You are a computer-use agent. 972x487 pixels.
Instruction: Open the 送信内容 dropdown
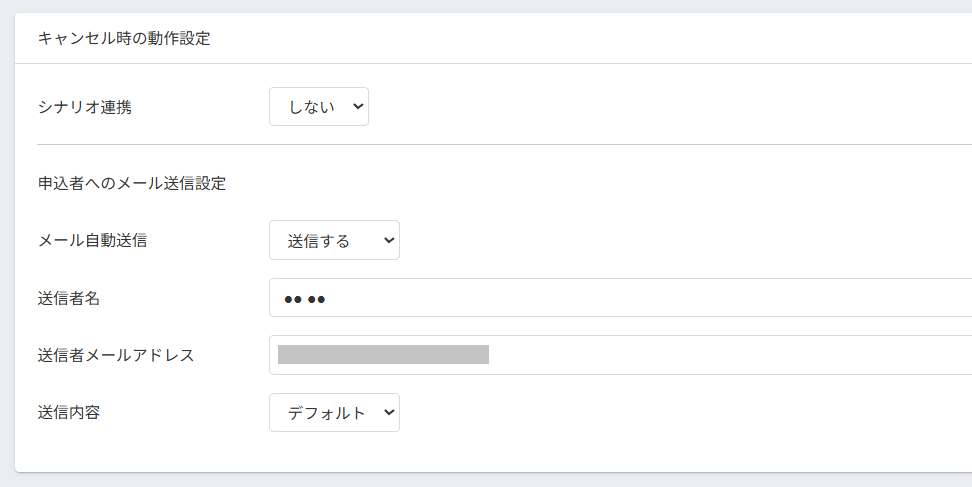pyautogui.click(x=334, y=412)
